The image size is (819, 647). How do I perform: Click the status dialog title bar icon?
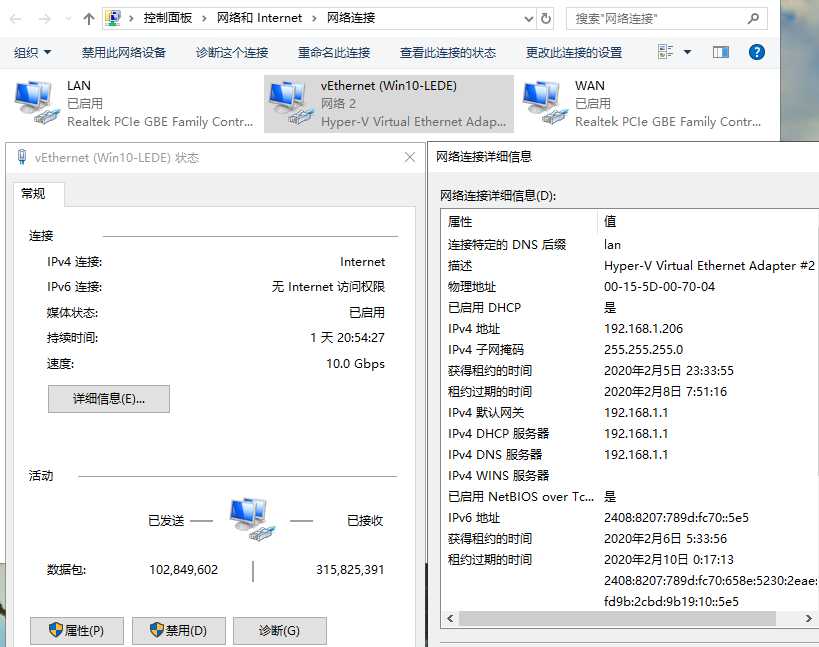point(22,157)
